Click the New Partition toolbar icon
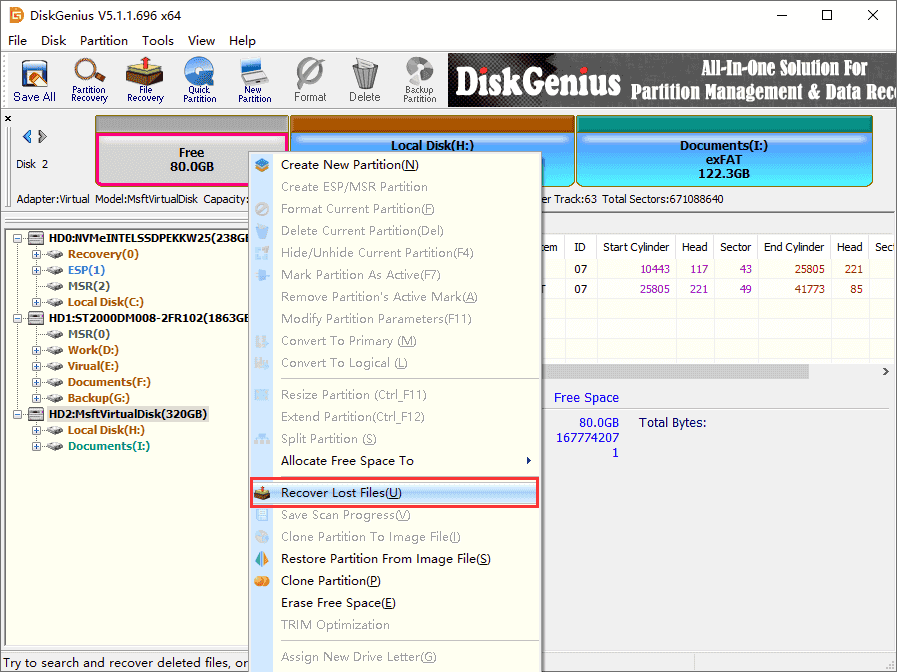Screen dimensions: 897x672 pyautogui.click(x=254, y=80)
